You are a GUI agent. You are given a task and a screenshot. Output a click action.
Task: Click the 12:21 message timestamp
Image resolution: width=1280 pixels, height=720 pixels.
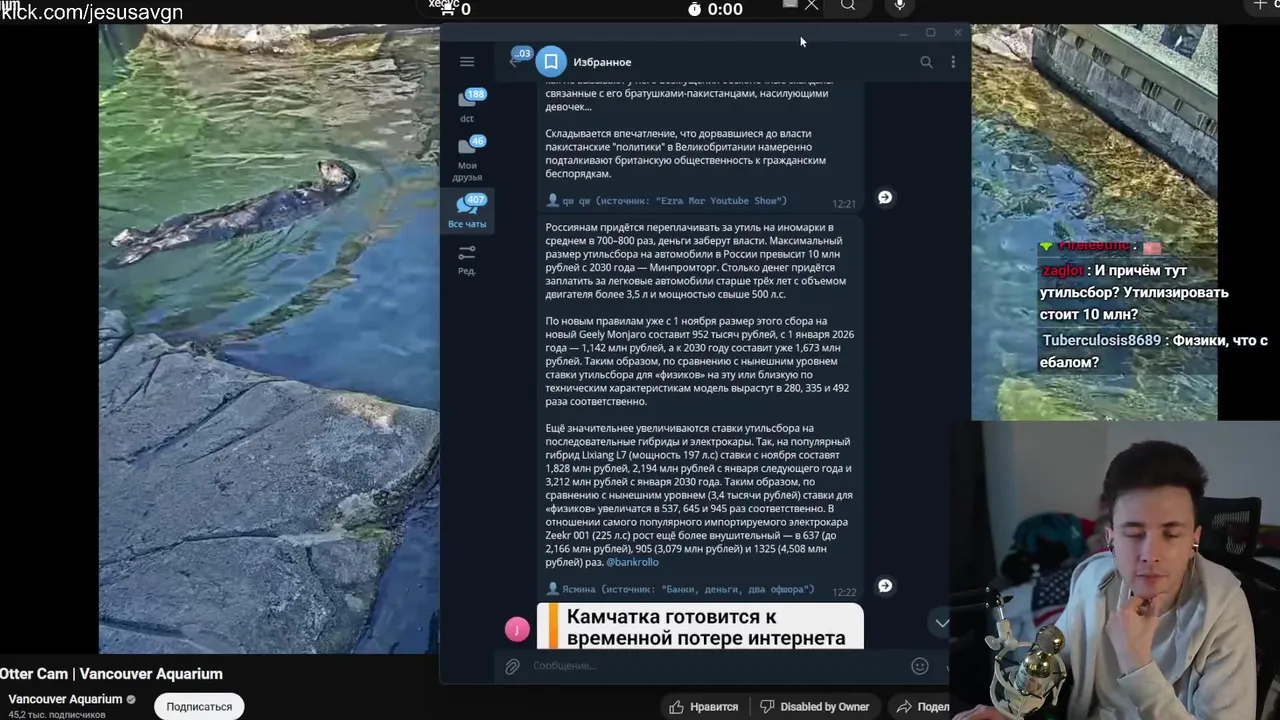click(x=844, y=204)
